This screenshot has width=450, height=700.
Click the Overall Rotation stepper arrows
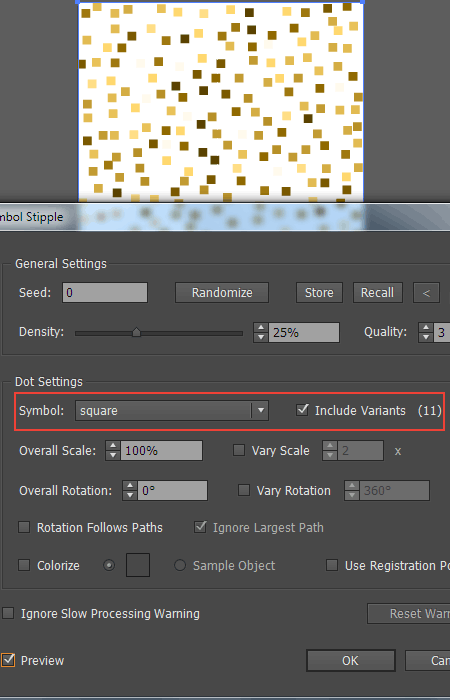[129, 490]
